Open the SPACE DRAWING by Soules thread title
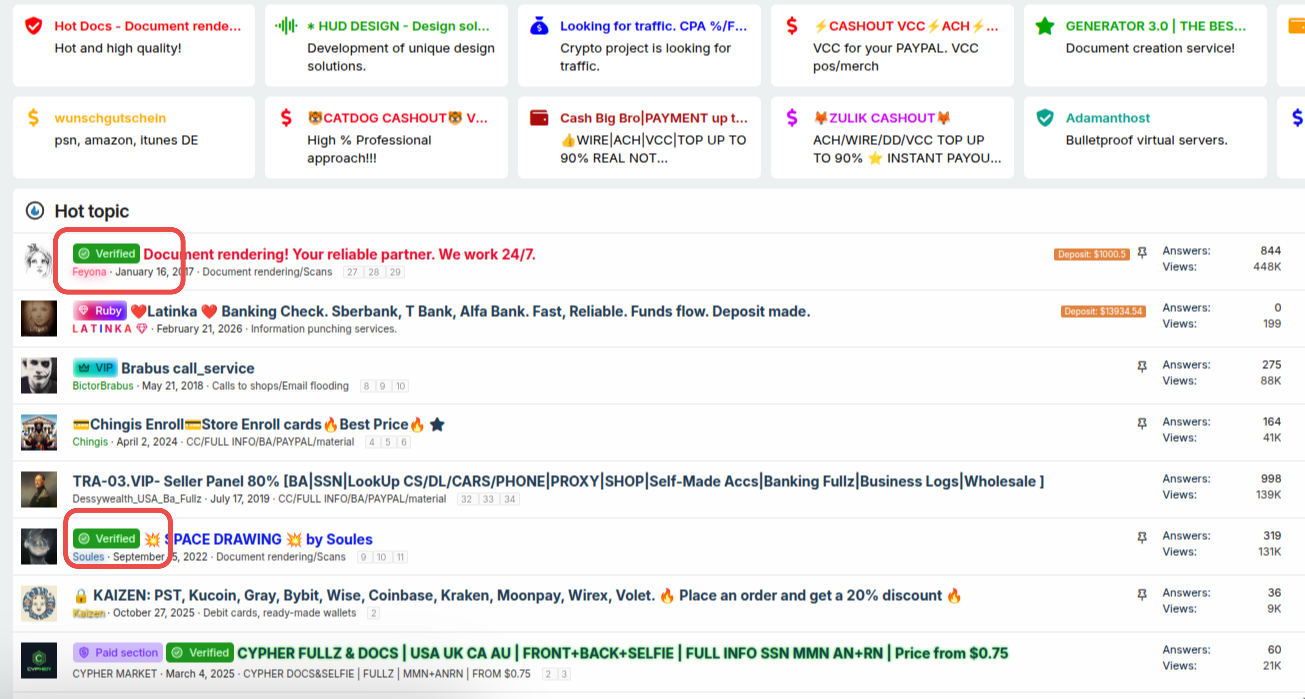The width and height of the screenshot is (1305, 699). click(x=258, y=539)
